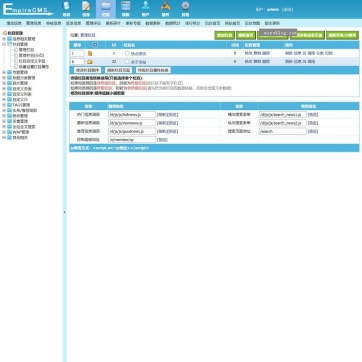Click the order field containing 1
362x362 pixels.
click(x=77, y=53)
